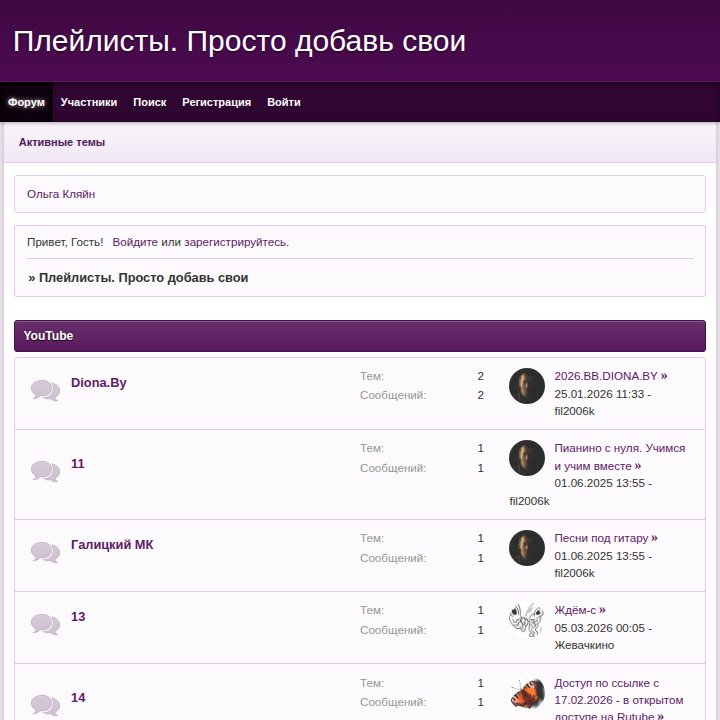This screenshot has height=720, width=720.
Task: Open the Активные темы link
Action: click(x=62, y=142)
